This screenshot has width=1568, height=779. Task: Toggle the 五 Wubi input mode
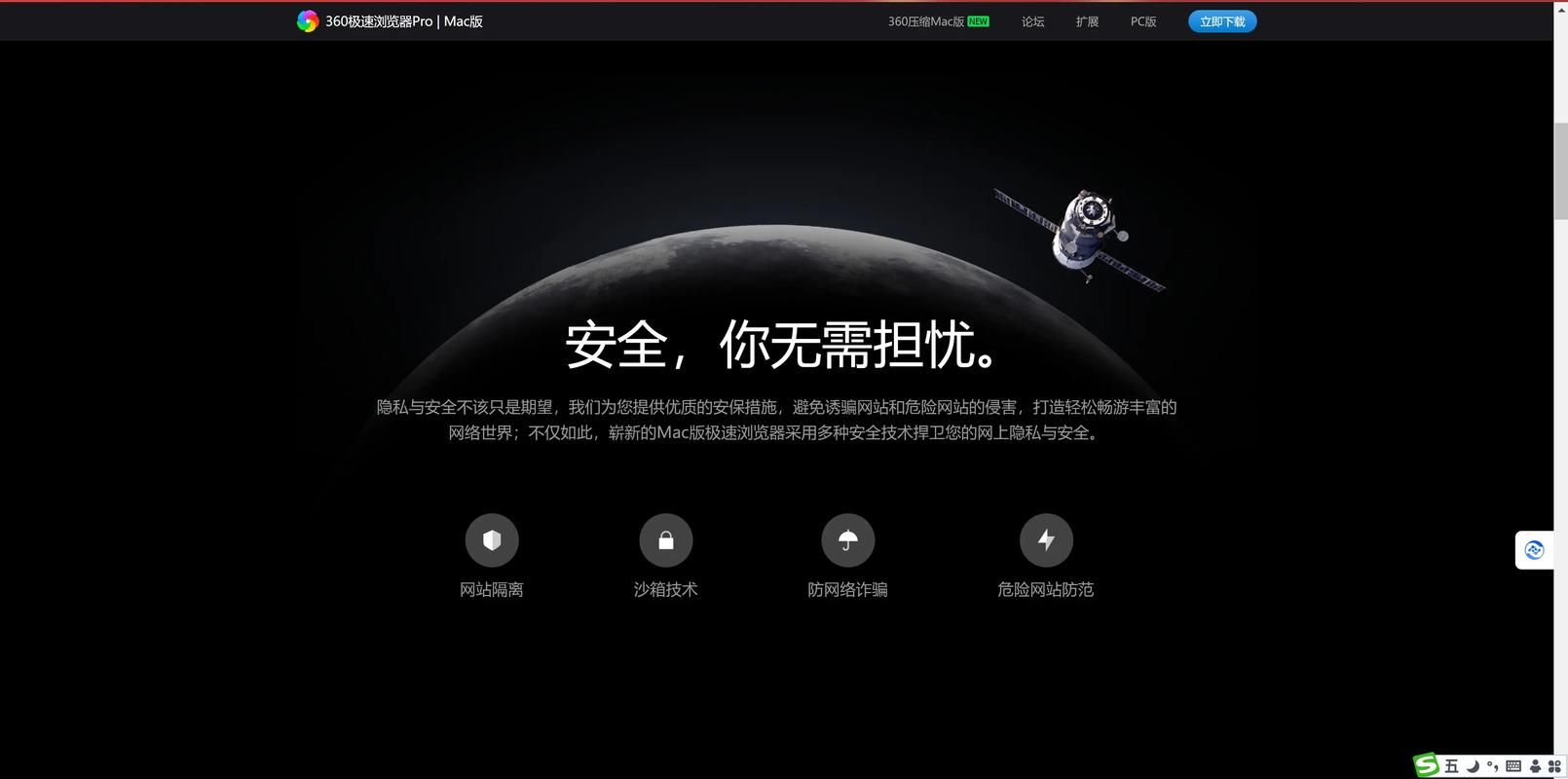coord(1451,766)
